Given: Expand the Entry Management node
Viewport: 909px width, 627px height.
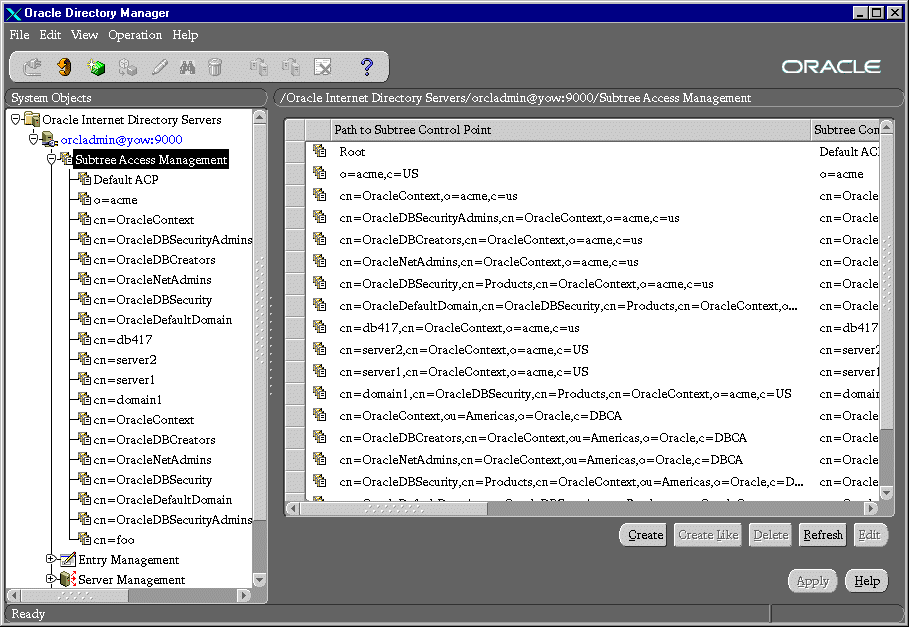Looking at the screenshot, I should pyautogui.click(x=51, y=559).
